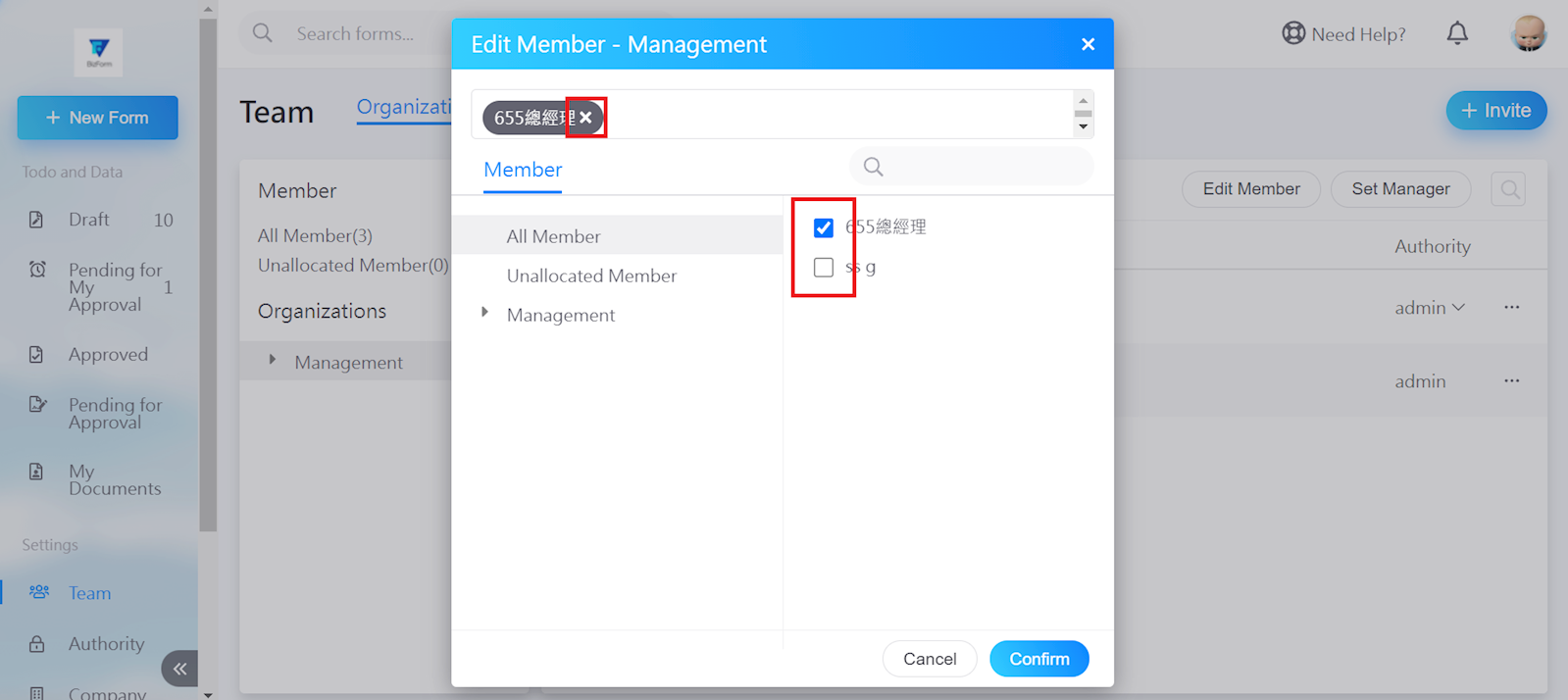
Task: Collapse the sidebar with double-chevron icon
Action: click(x=179, y=669)
